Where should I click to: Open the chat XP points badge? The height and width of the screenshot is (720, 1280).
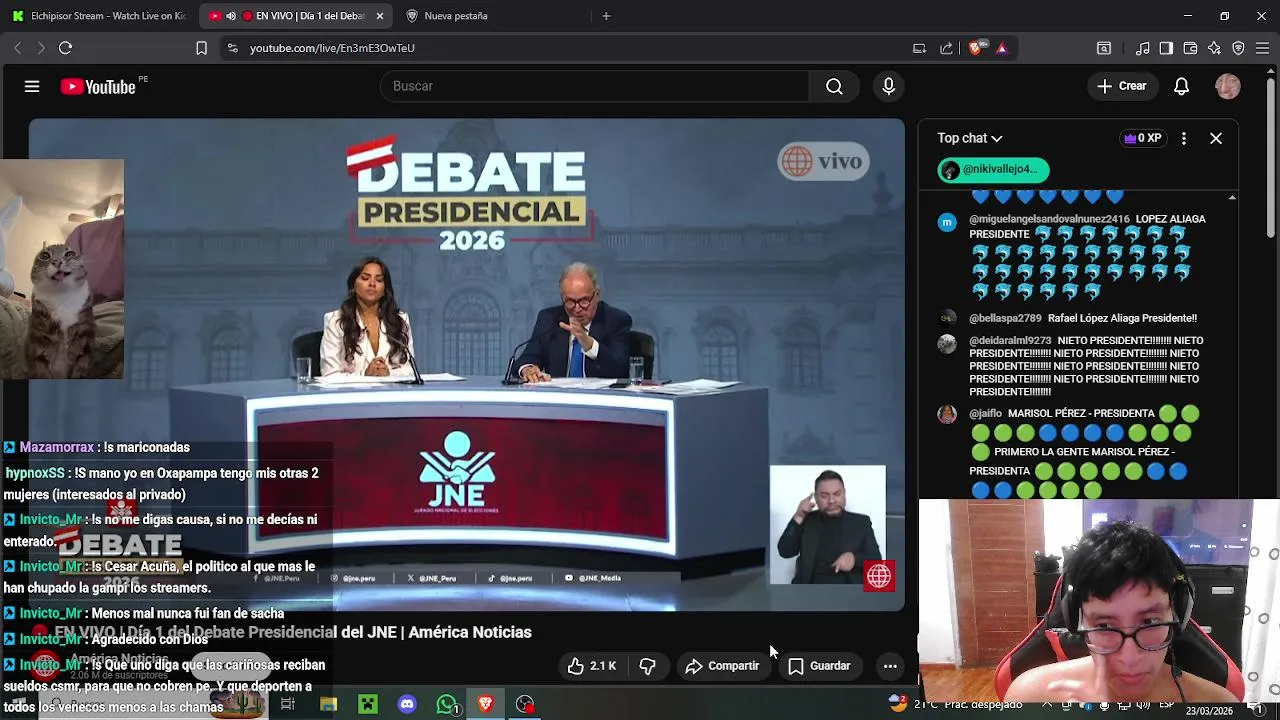(x=1143, y=138)
